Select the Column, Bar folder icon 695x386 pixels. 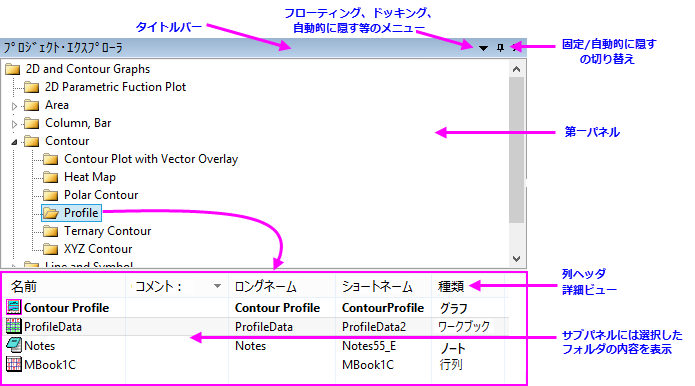tap(31, 123)
